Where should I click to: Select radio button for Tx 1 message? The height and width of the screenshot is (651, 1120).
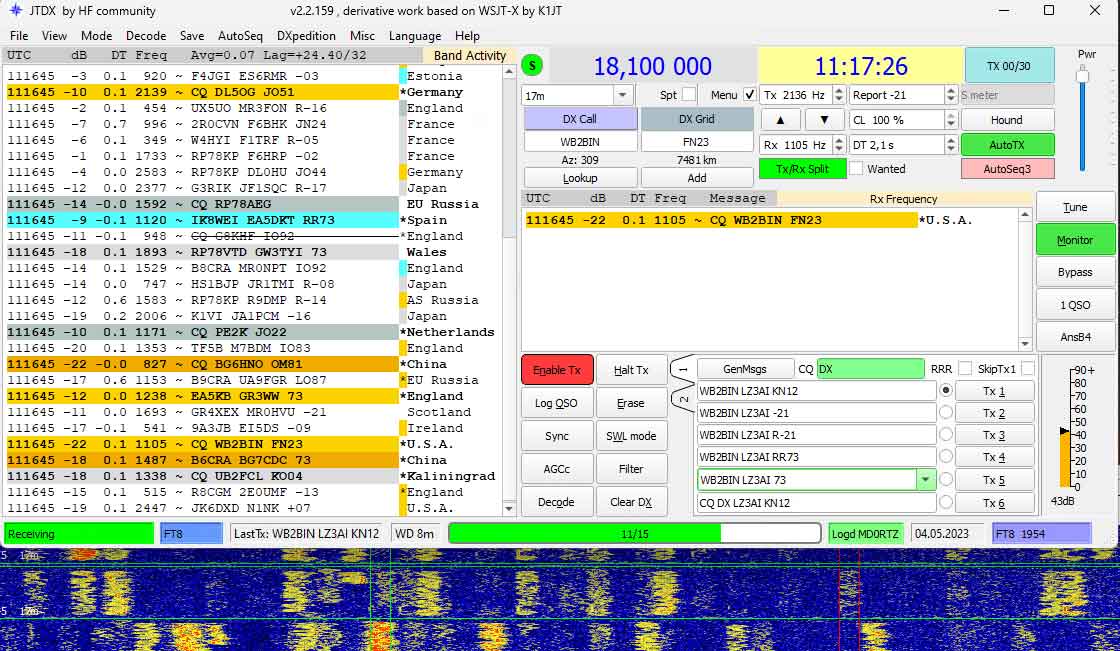tap(946, 391)
